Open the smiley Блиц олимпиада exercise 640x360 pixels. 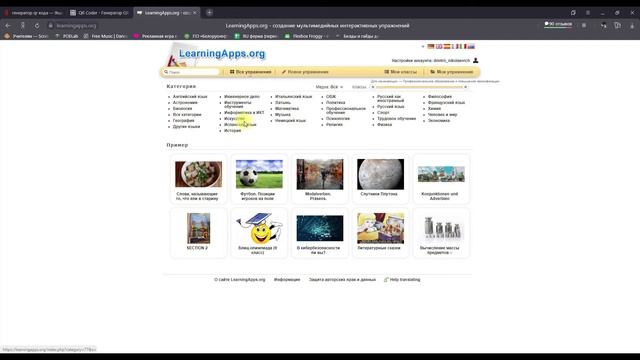(x=259, y=228)
